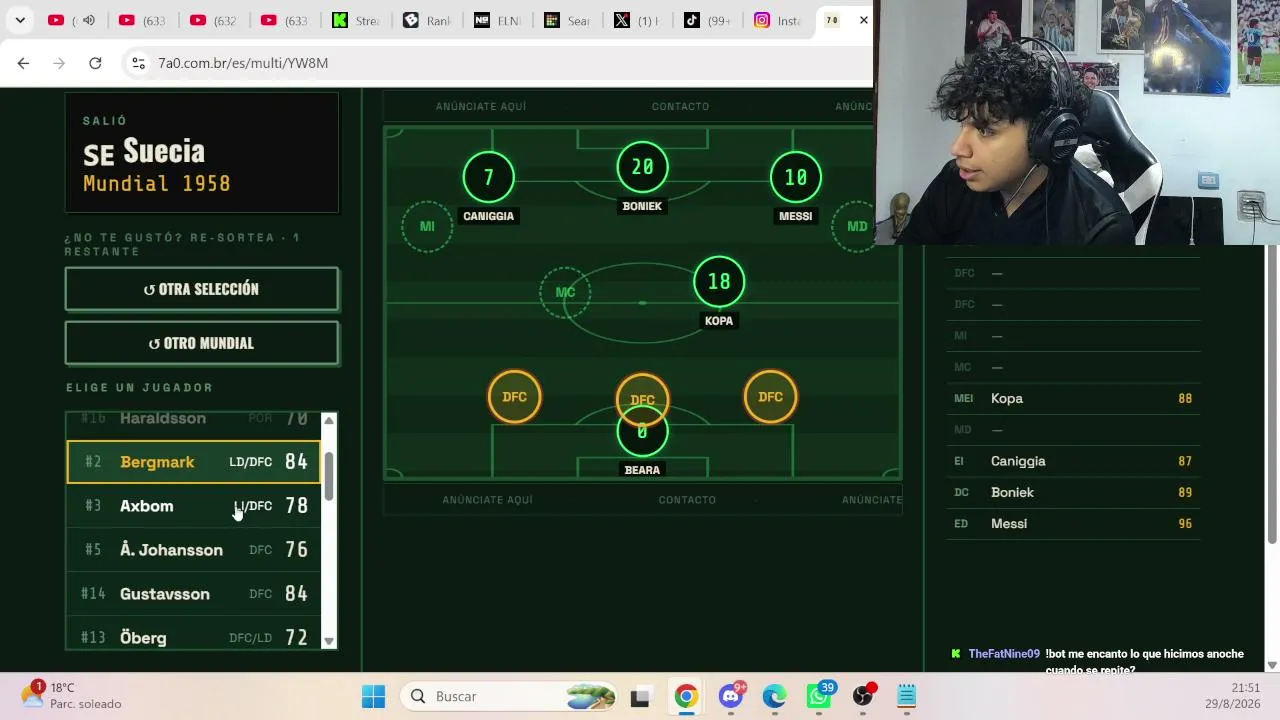1280x720 pixels.
Task: Click the empty MD position slot
Action: (x=857, y=227)
